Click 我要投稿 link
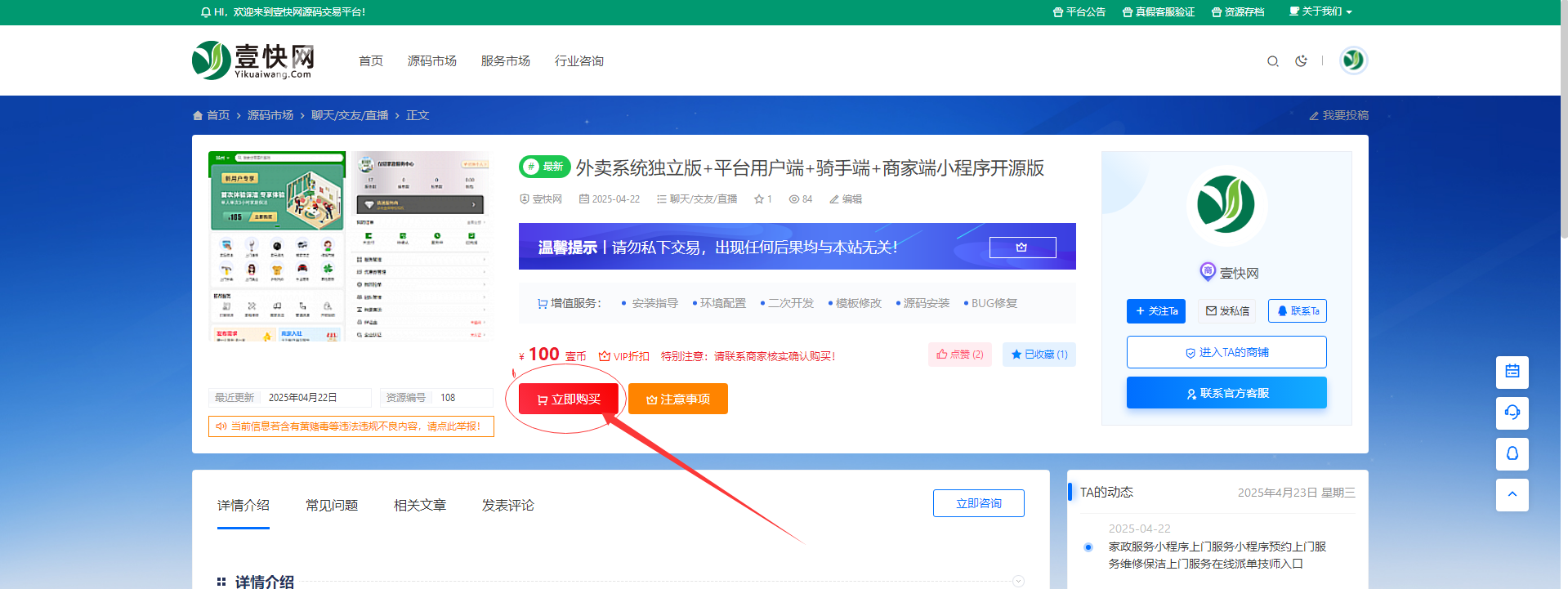Image resolution: width=1568 pixels, height=589 pixels. 1338,115
